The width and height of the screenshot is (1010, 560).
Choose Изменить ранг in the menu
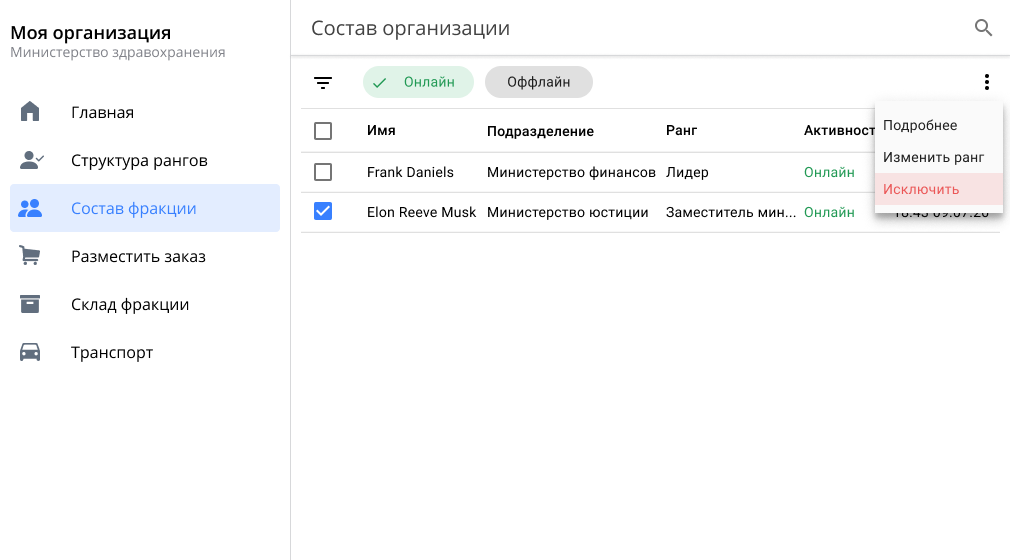coord(933,157)
